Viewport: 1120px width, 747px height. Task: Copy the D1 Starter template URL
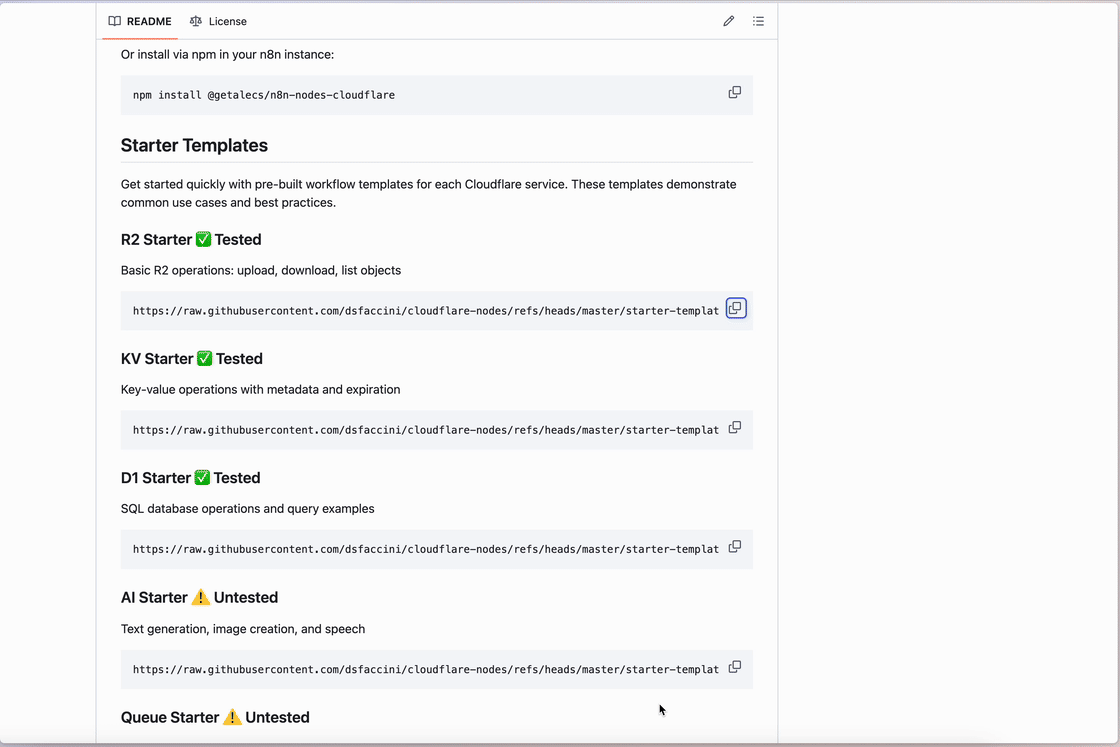coord(735,547)
